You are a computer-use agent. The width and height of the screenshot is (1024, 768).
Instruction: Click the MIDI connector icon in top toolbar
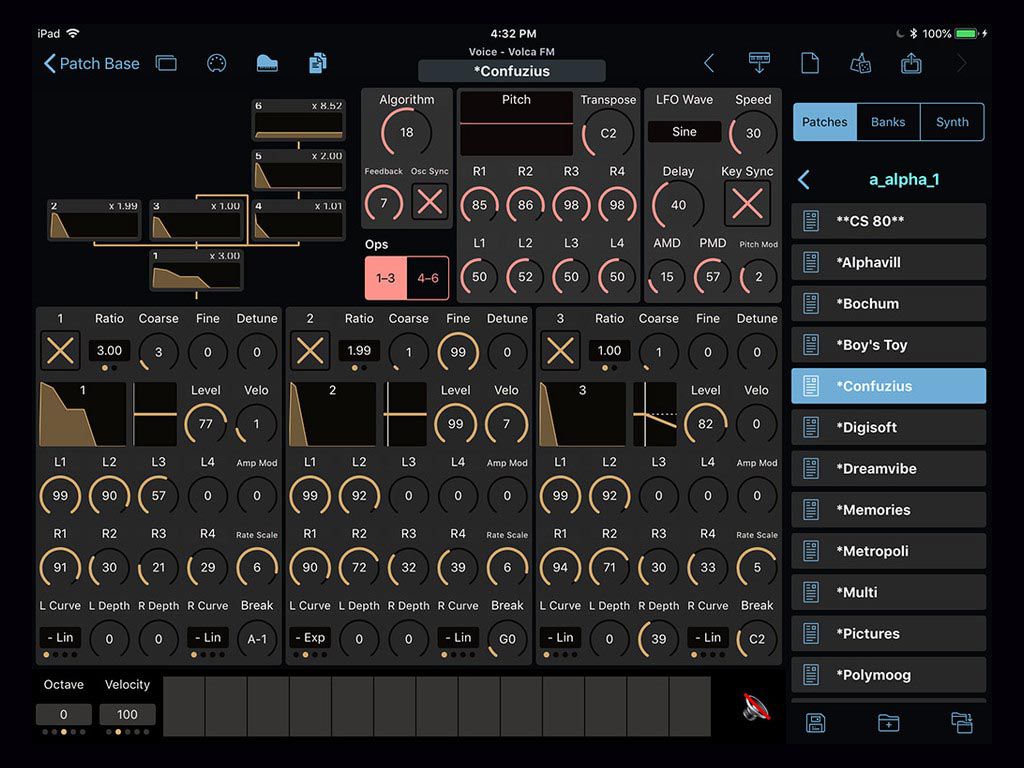pyautogui.click(x=216, y=63)
